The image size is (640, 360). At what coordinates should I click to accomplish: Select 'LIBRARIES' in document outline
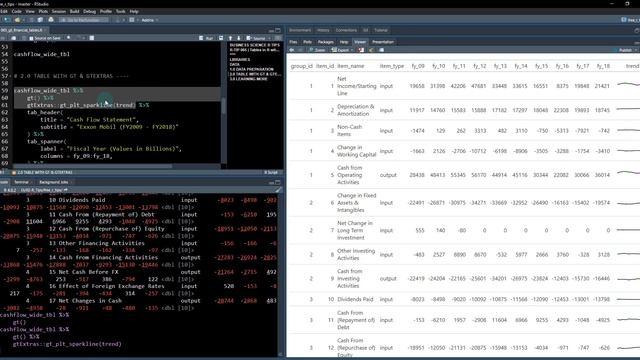tap(240, 60)
